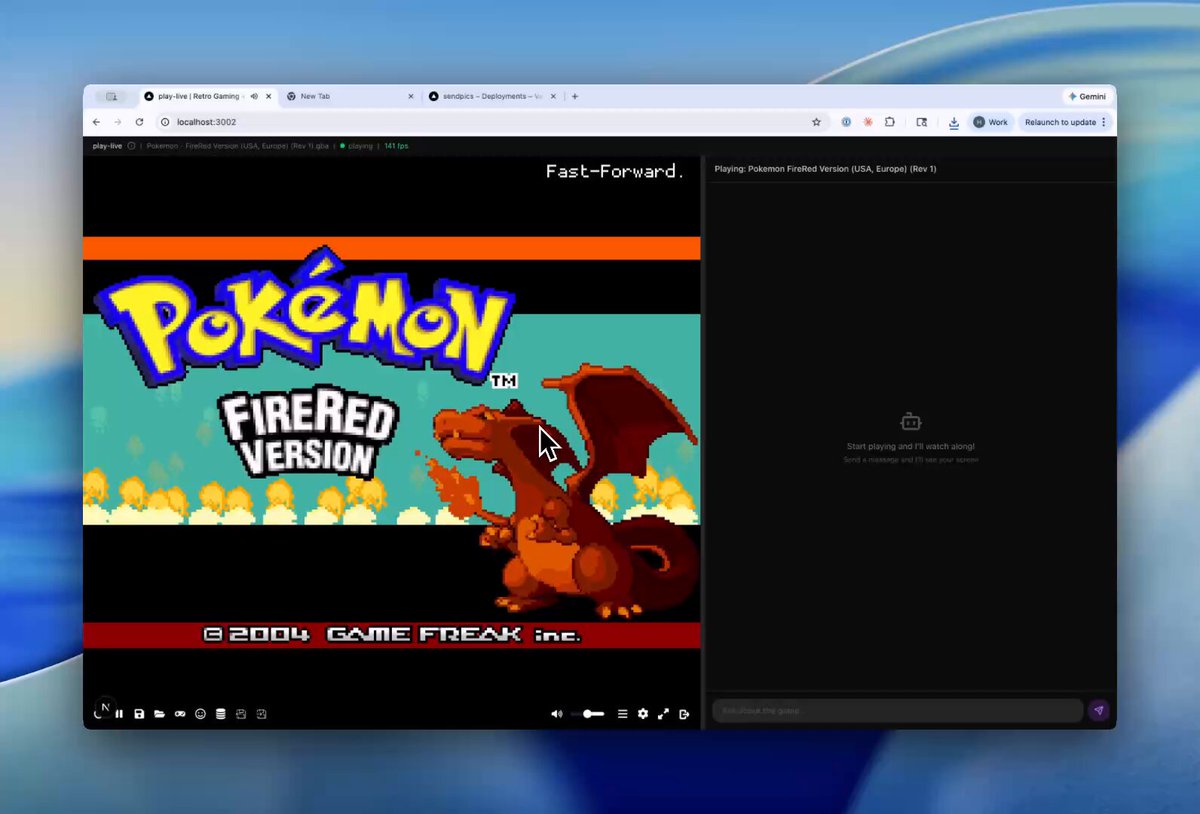
Task: Mute the emulator with the speaker icon
Action: point(556,714)
